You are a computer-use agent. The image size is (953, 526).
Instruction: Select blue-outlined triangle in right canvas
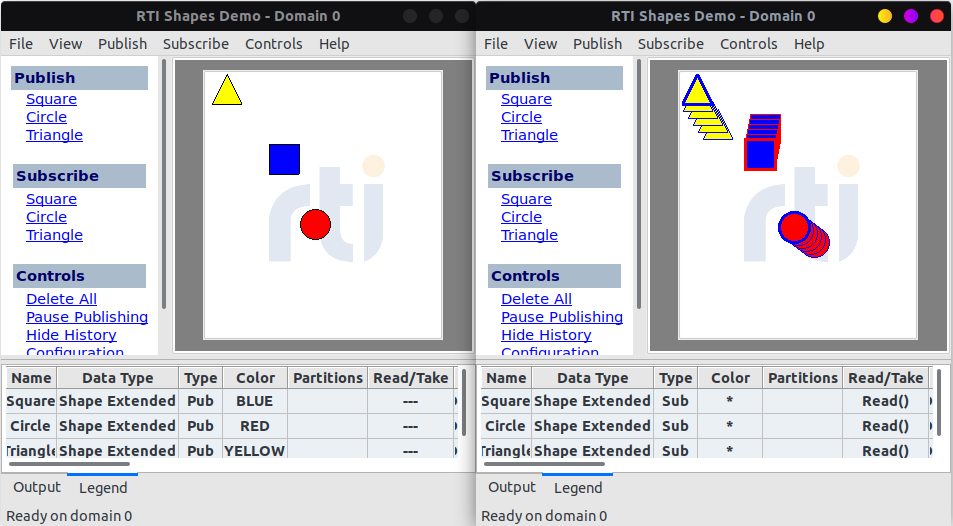tap(697, 93)
